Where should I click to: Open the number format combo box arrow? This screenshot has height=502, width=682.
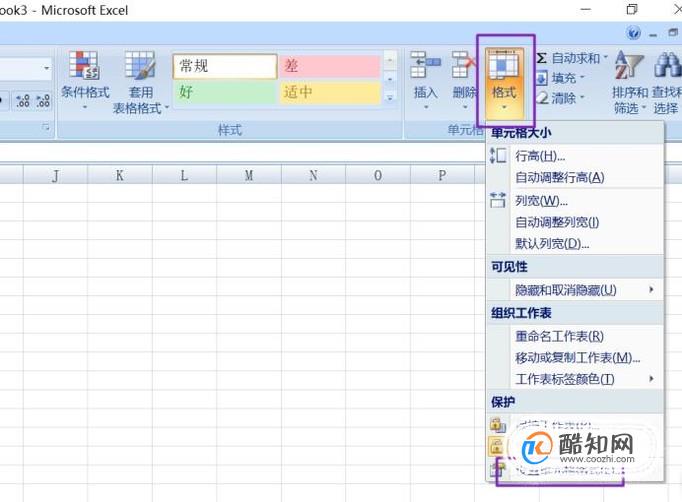pos(46,68)
